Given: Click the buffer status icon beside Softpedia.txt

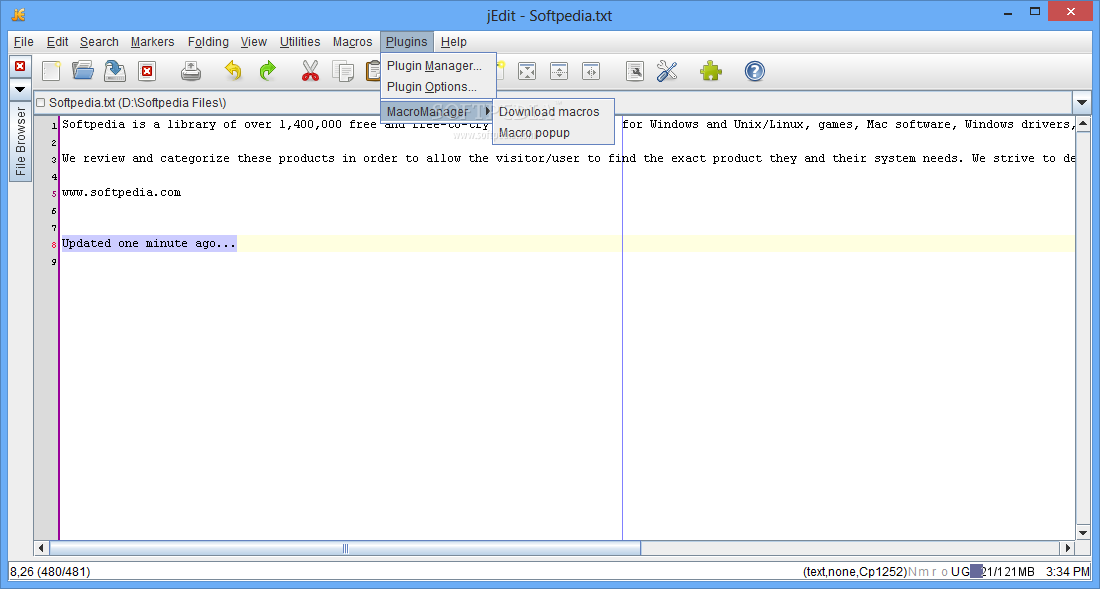Looking at the screenshot, I should [40, 102].
